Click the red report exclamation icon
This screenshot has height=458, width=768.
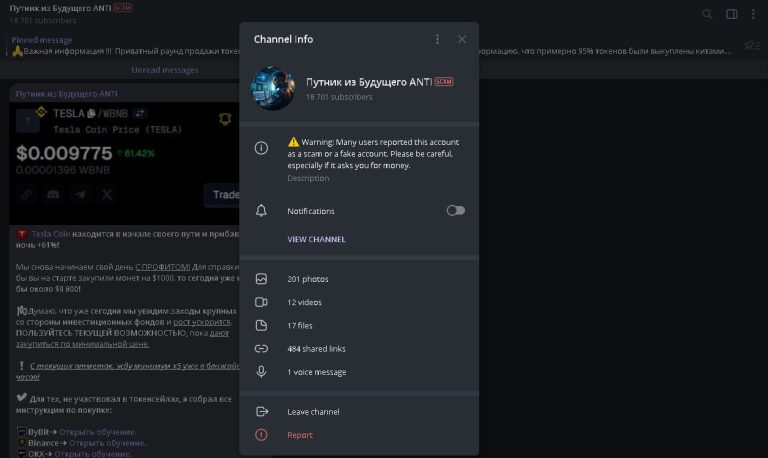click(261, 435)
